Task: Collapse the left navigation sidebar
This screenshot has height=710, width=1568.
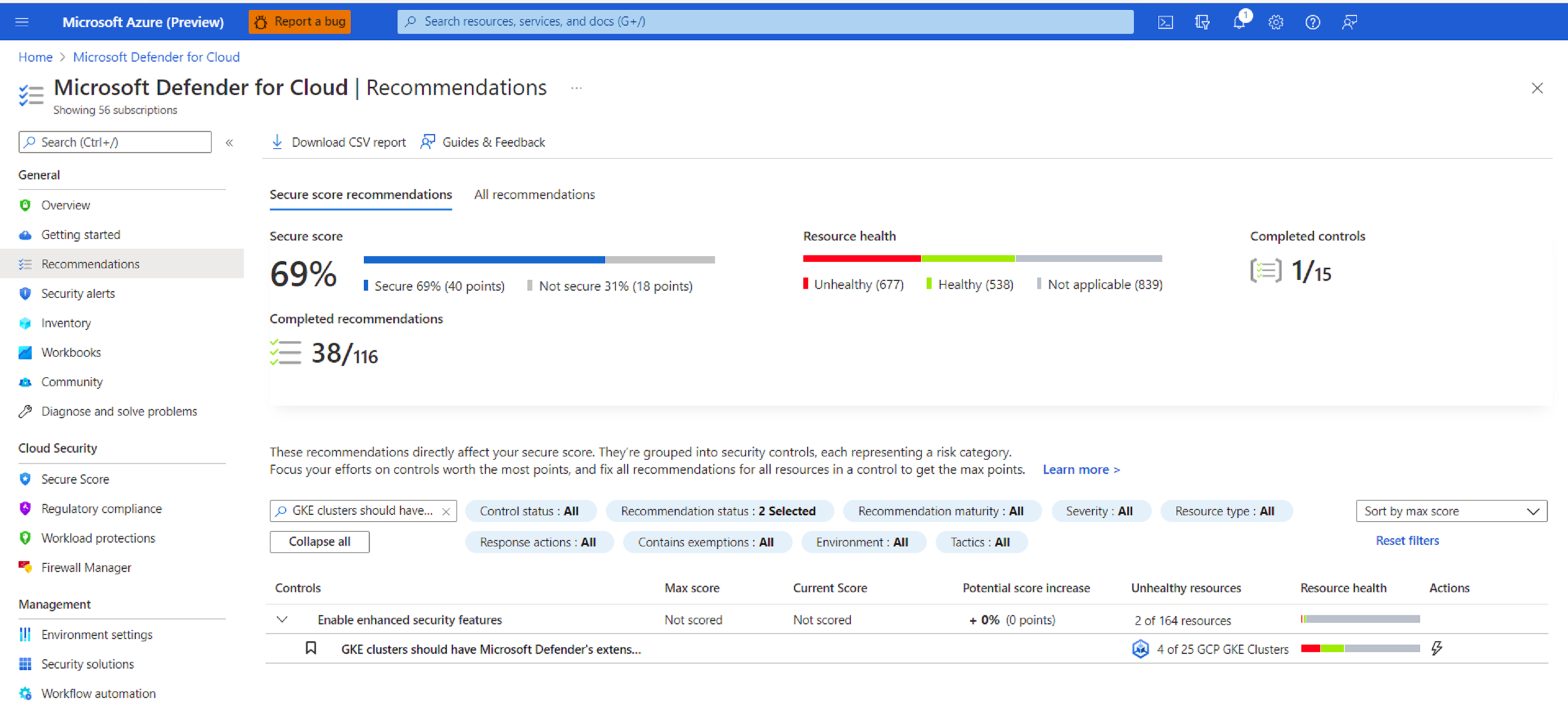Action: click(x=230, y=142)
